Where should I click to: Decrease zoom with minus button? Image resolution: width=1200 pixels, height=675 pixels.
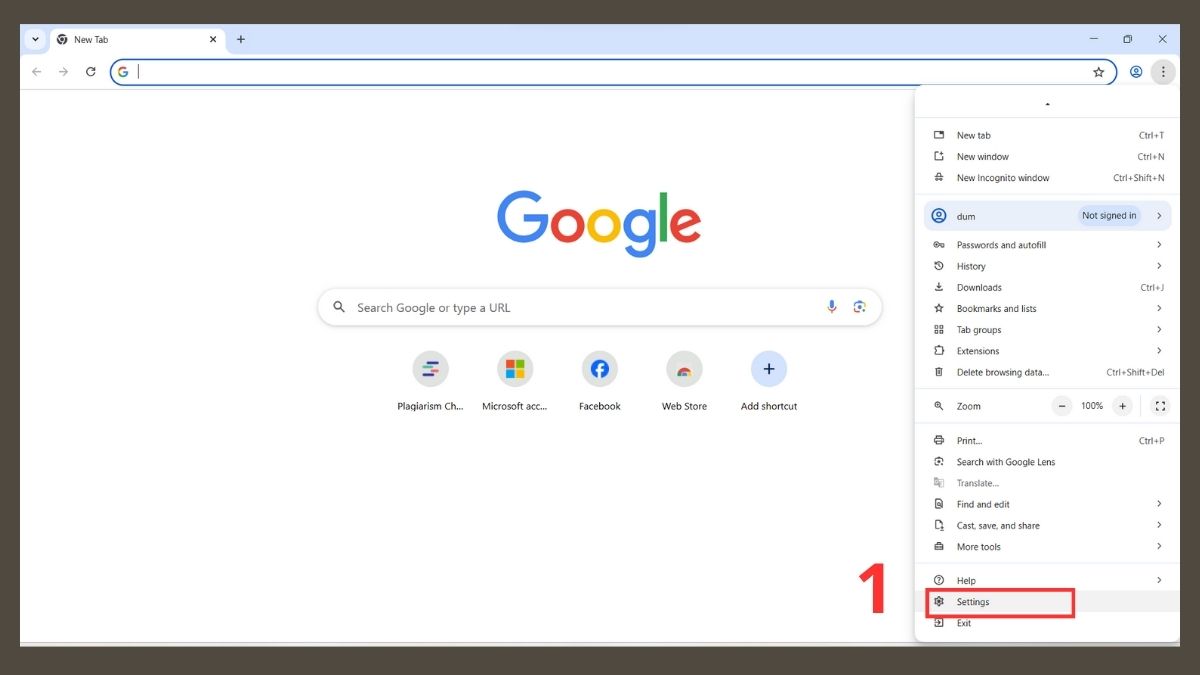tap(1062, 406)
